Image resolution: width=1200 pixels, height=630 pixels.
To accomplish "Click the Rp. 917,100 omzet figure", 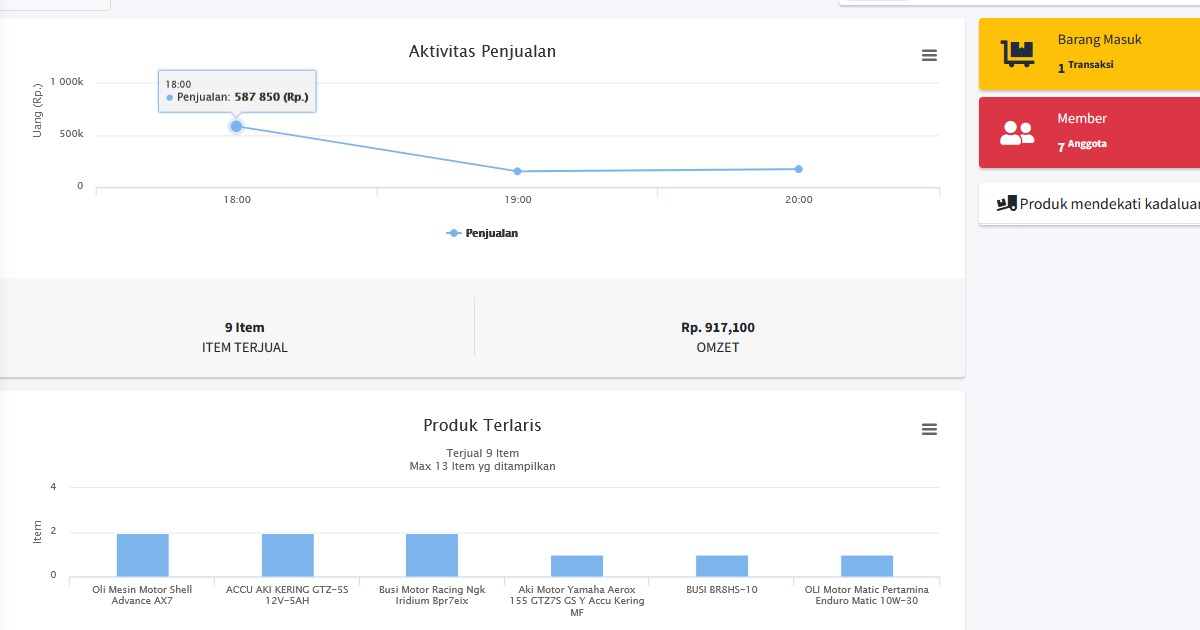I will [718, 327].
